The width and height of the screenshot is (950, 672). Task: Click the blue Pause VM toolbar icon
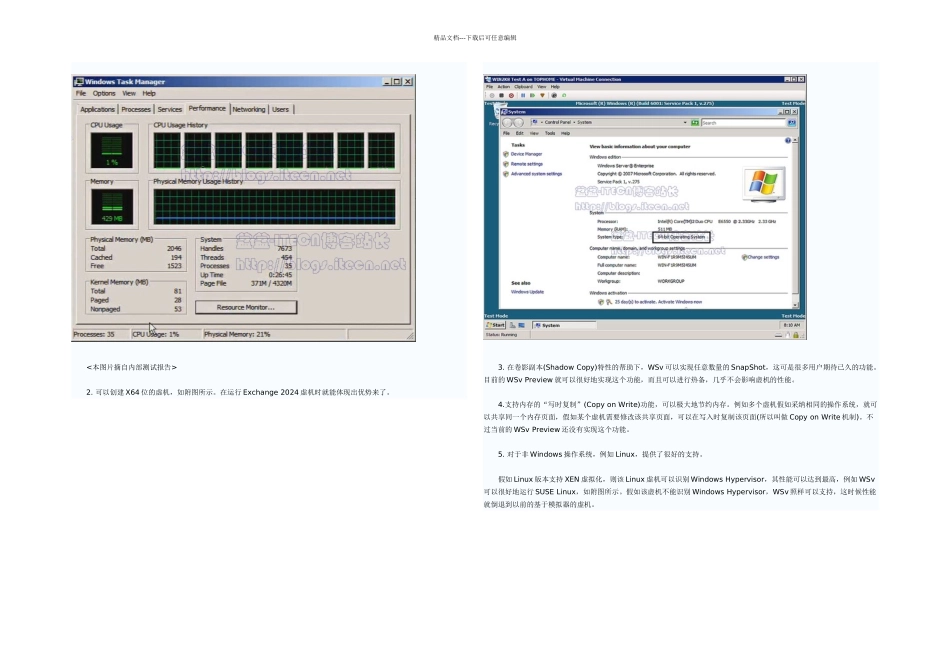523,95
